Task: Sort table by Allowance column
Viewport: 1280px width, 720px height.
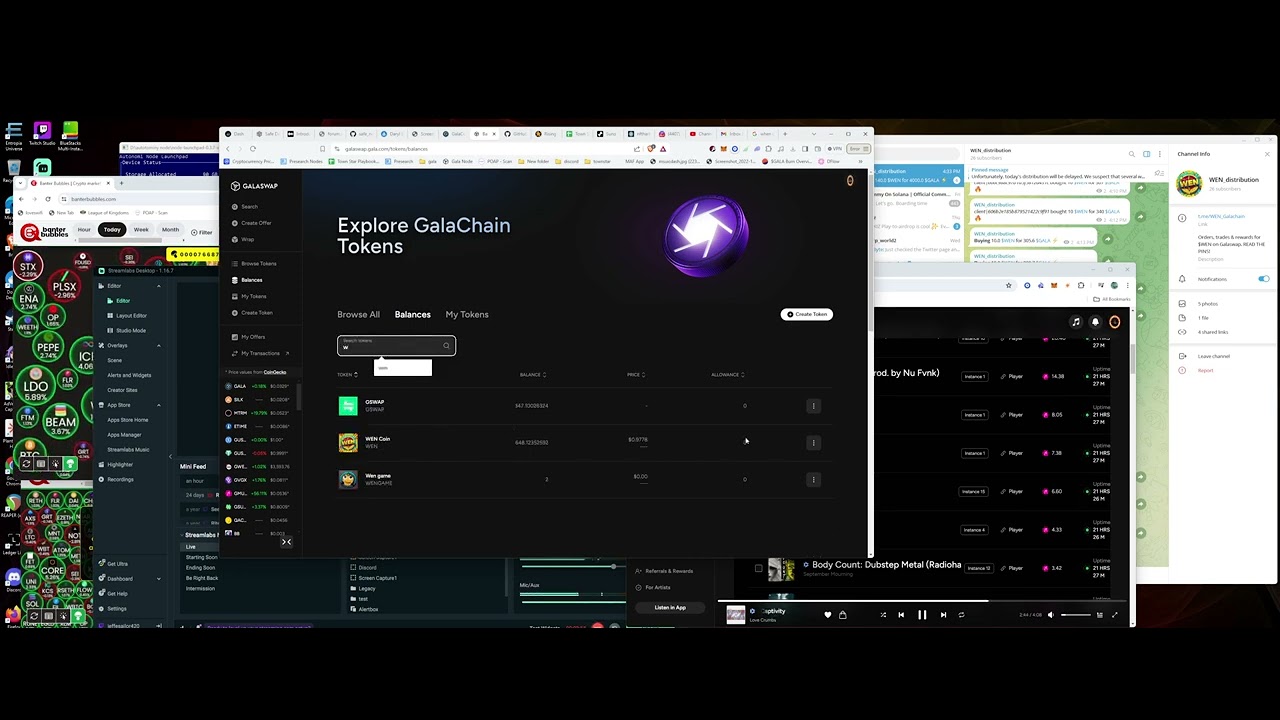Action: coord(727,375)
